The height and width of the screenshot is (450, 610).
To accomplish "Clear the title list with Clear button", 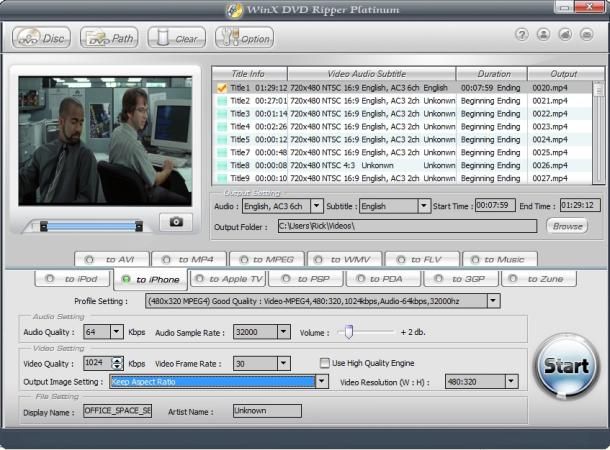I will pyautogui.click(x=177, y=38).
